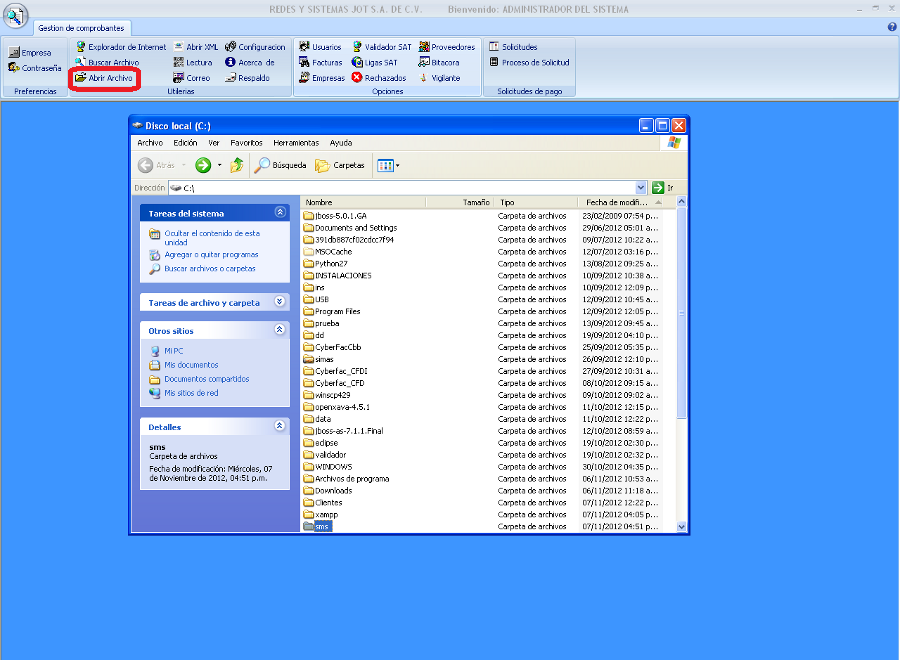Open the Validador SAT tool
900x660 pixels.
point(357,47)
